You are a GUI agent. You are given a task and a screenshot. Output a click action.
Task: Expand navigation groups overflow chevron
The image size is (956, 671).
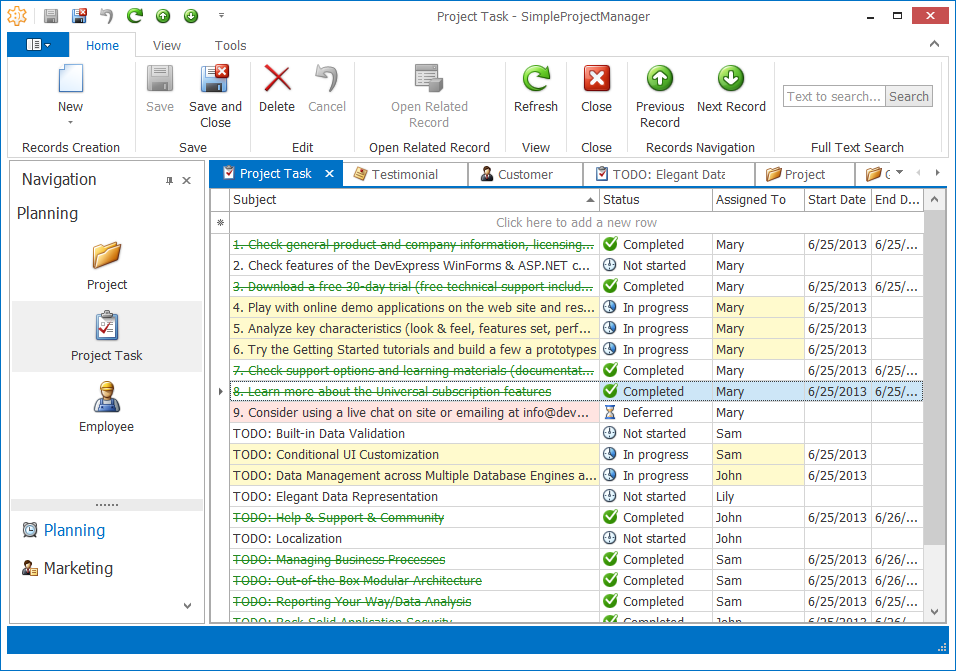point(187,606)
